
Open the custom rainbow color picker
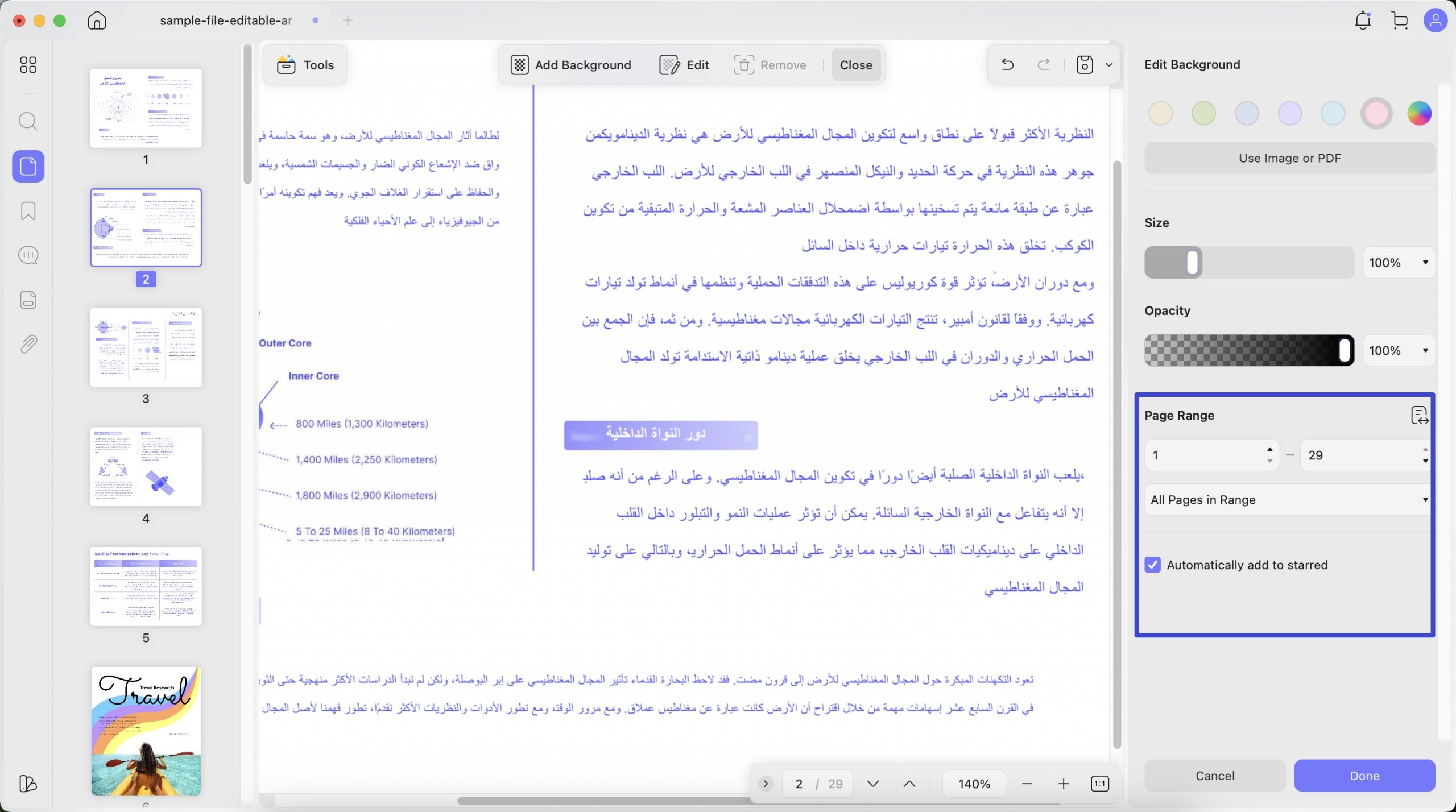tap(1419, 113)
